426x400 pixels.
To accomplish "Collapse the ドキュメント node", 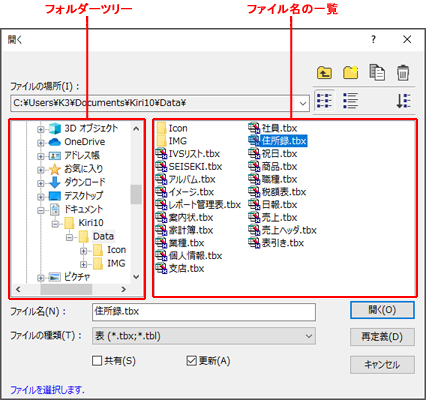I will (41, 210).
